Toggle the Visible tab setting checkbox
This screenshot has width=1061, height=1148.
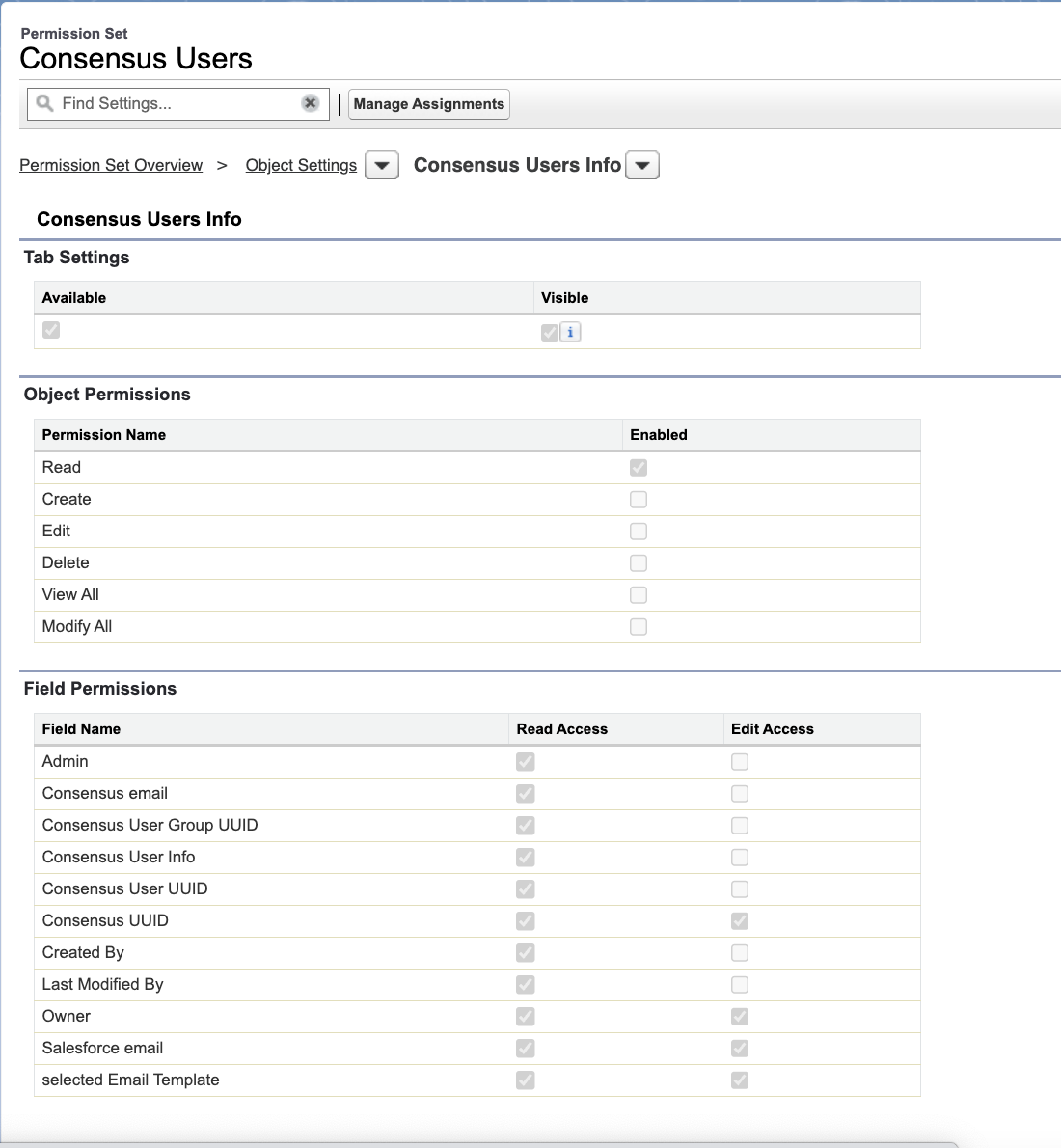tap(550, 333)
